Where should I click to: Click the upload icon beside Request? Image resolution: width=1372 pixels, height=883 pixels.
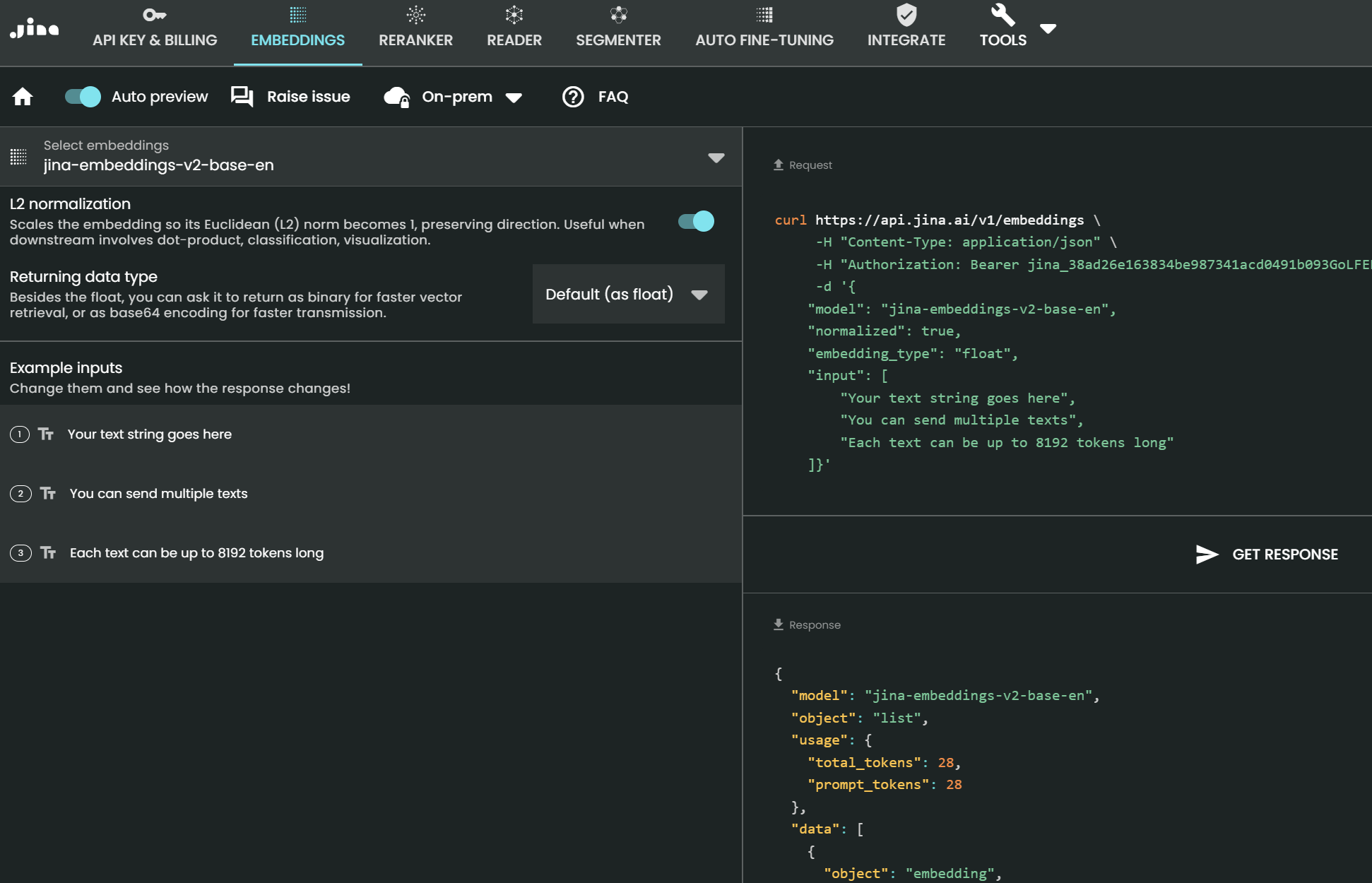[779, 165]
